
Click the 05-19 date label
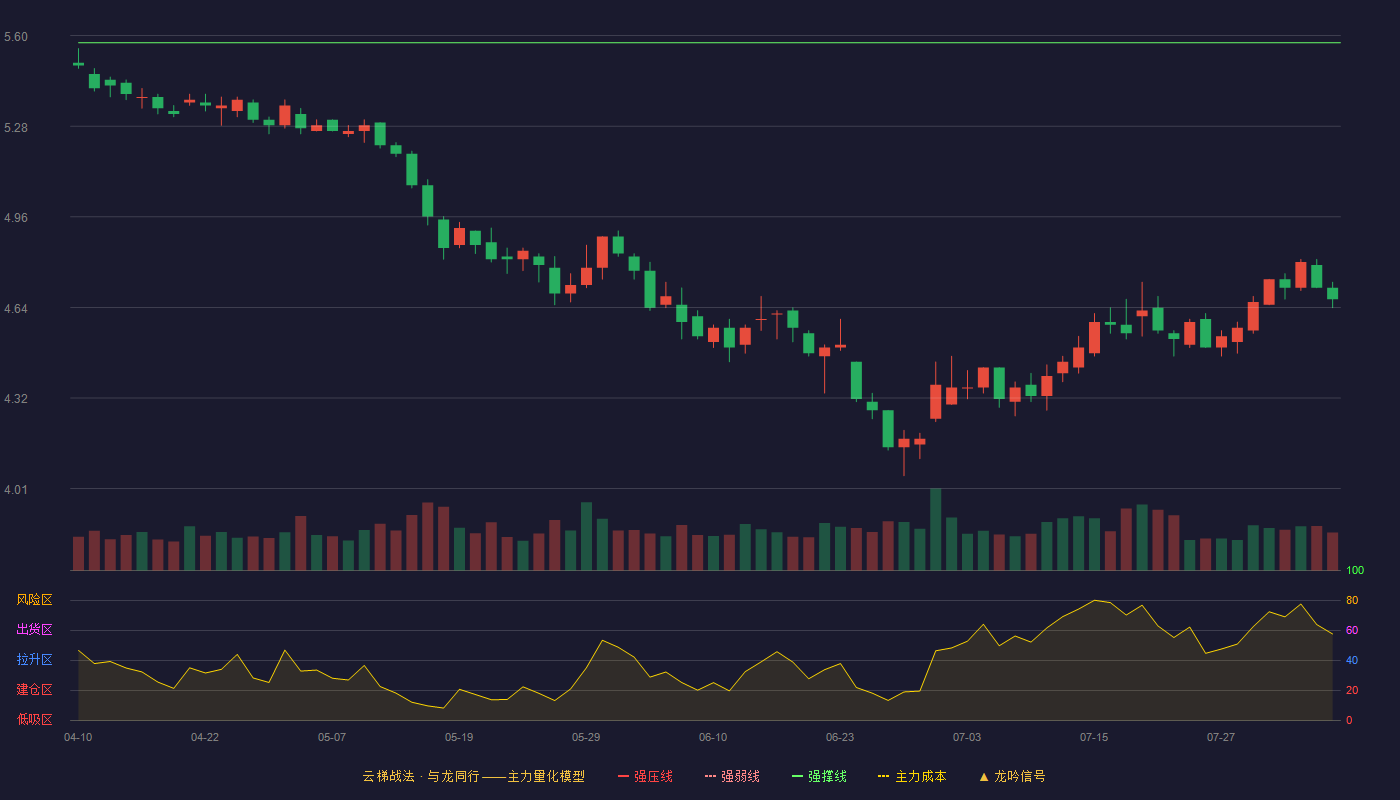click(x=459, y=737)
